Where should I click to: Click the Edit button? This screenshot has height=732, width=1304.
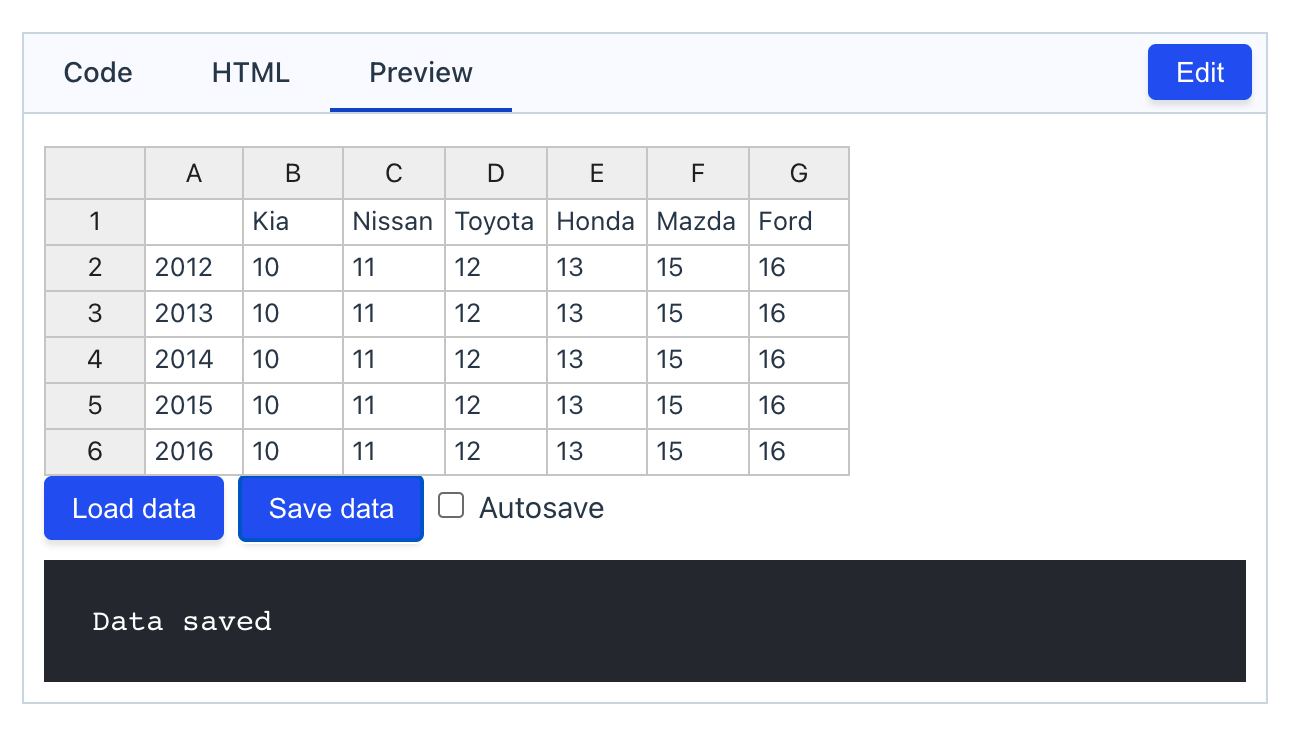tap(1199, 72)
